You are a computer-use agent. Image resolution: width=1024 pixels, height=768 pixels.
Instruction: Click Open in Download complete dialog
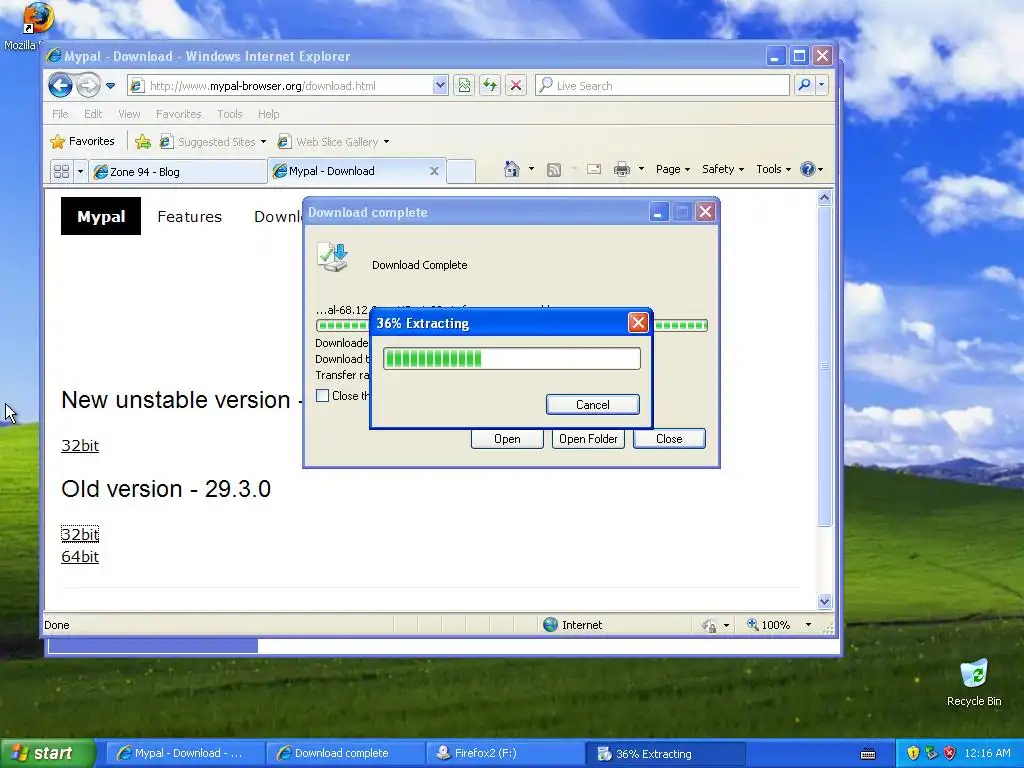pos(507,439)
